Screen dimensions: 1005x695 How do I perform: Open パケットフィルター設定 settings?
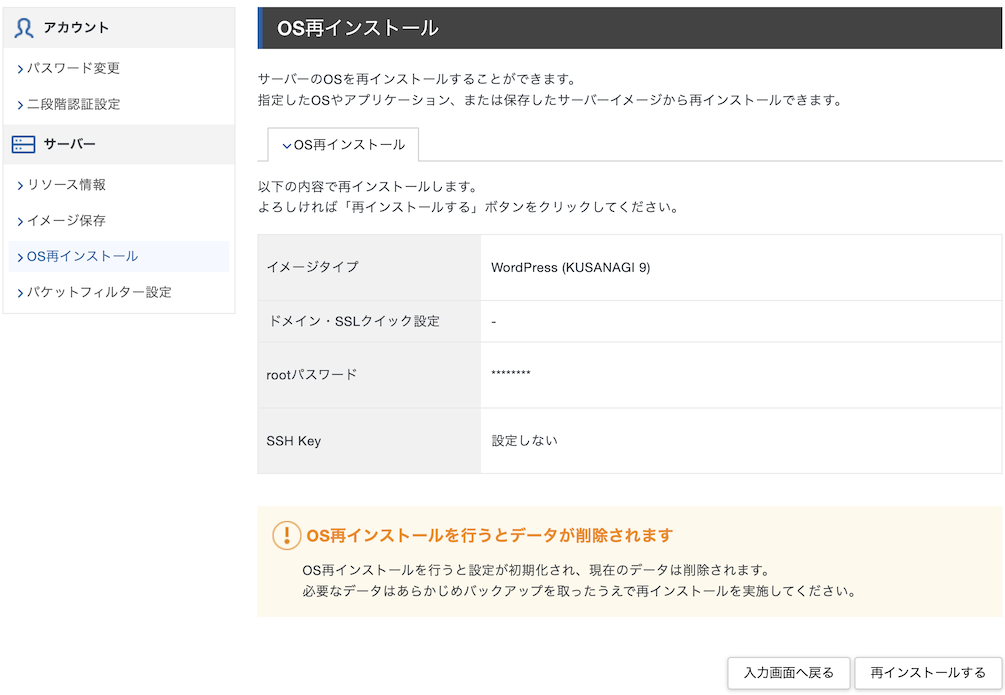click(99, 293)
